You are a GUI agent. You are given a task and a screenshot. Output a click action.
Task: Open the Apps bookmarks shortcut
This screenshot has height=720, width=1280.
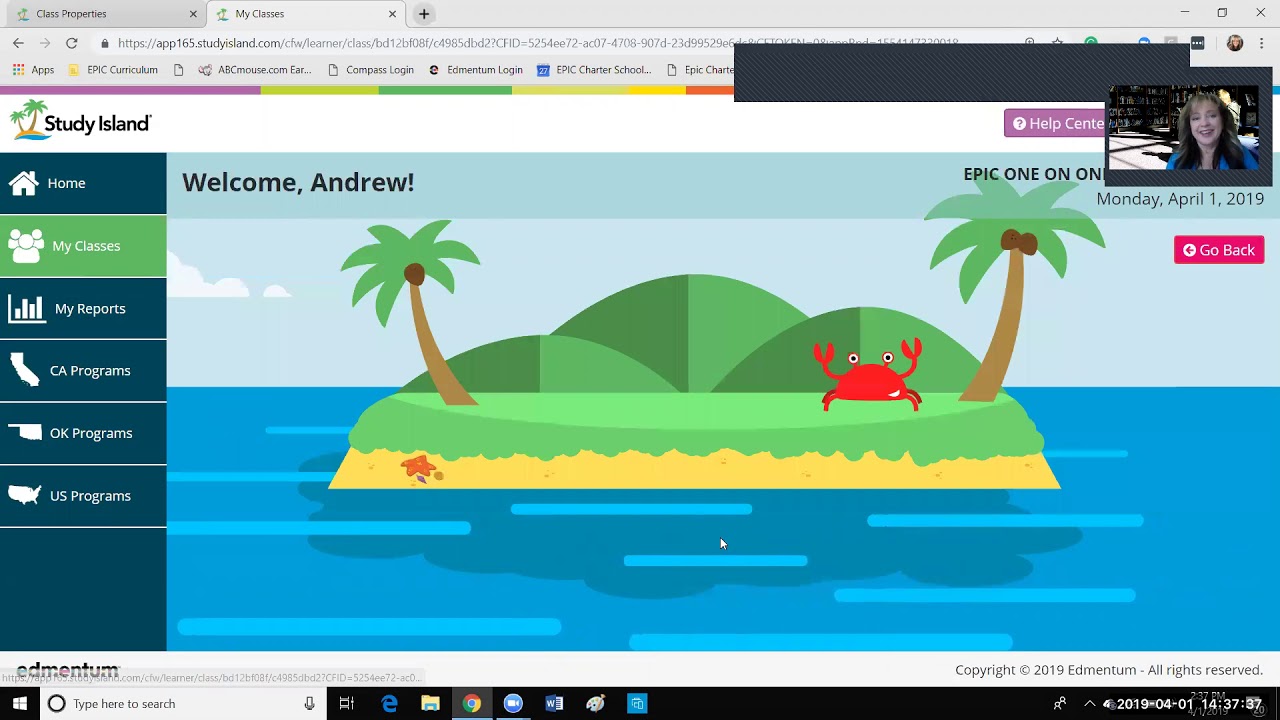pos(34,70)
